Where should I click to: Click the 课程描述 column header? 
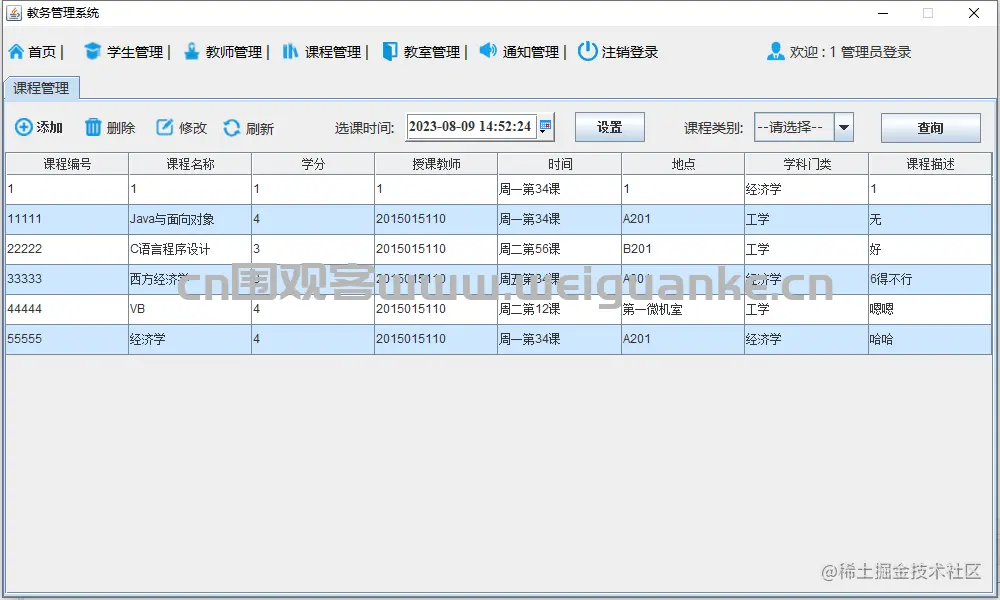pyautogui.click(x=930, y=164)
